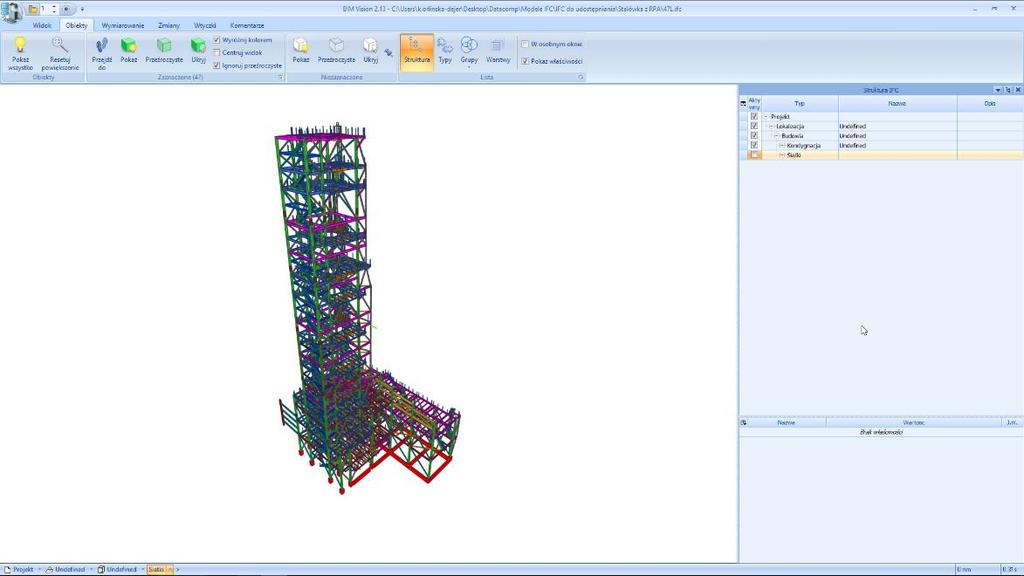Click the round button in quick access toolbar
The image size is (1024, 576).
(x=67, y=9)
